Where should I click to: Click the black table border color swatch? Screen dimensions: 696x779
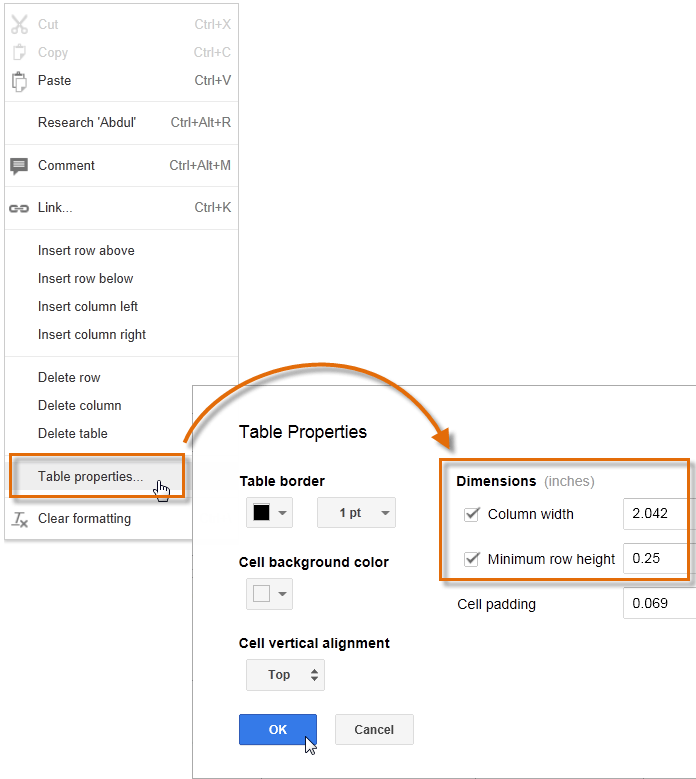[x=261, y=512]
